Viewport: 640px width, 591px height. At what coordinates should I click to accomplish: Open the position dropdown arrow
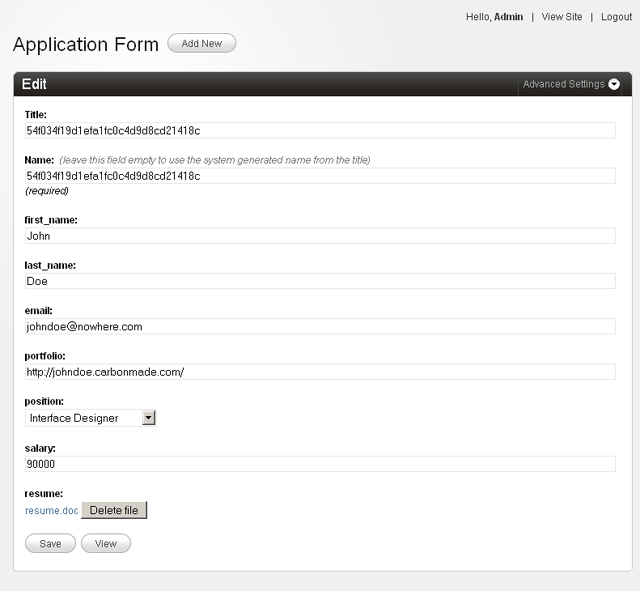[x=149, y=418]
